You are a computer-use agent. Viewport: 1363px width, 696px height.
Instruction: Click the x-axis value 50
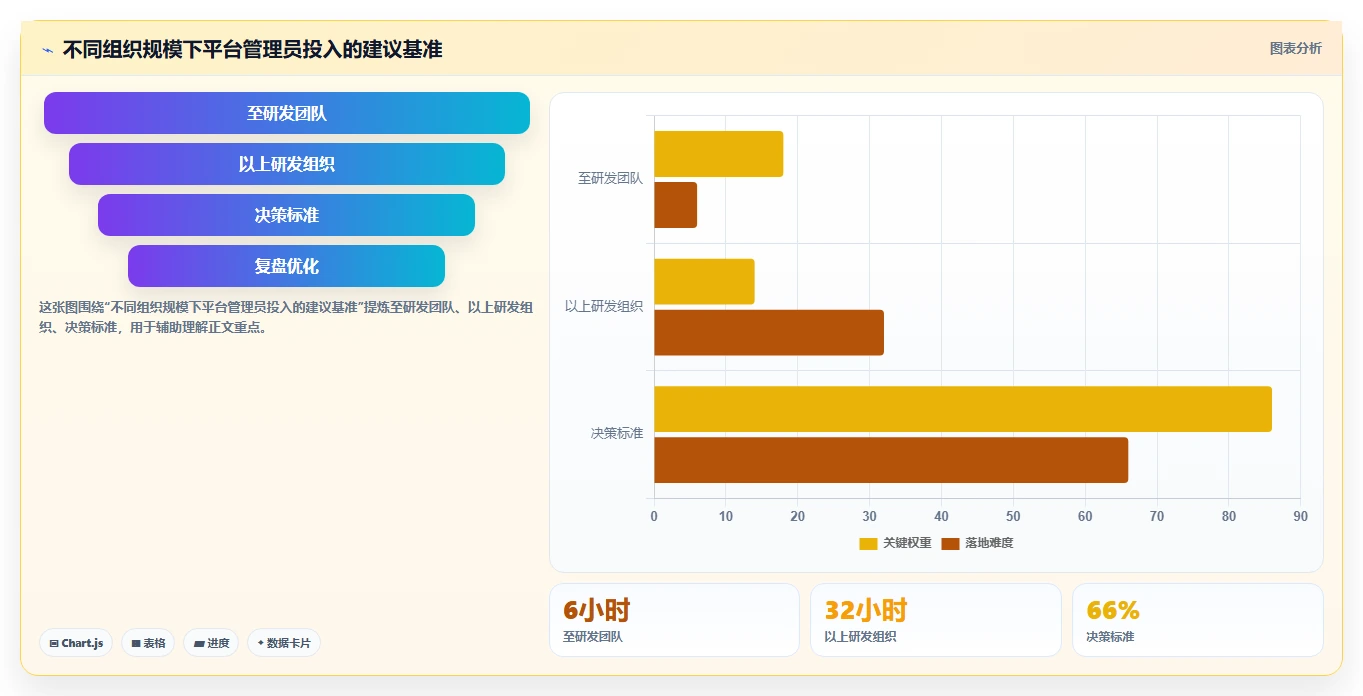[1013, 516]
